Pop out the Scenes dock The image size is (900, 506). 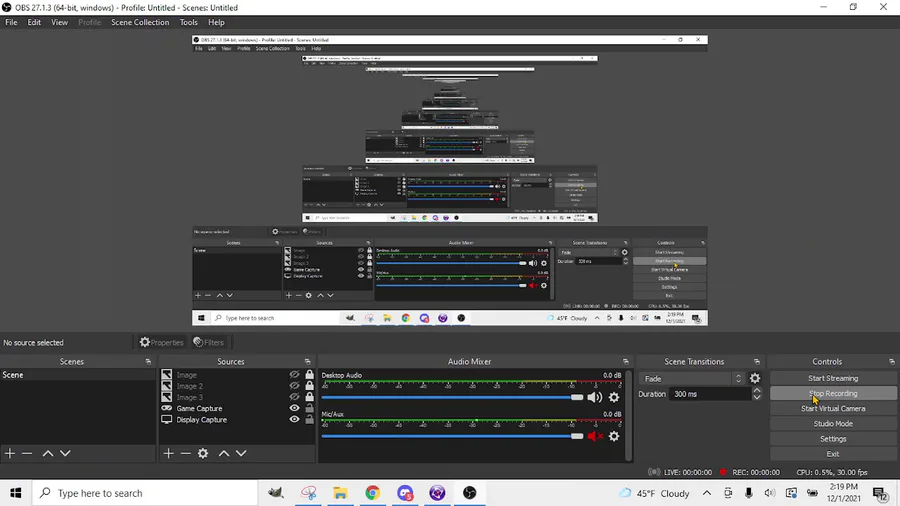(148, 361)
